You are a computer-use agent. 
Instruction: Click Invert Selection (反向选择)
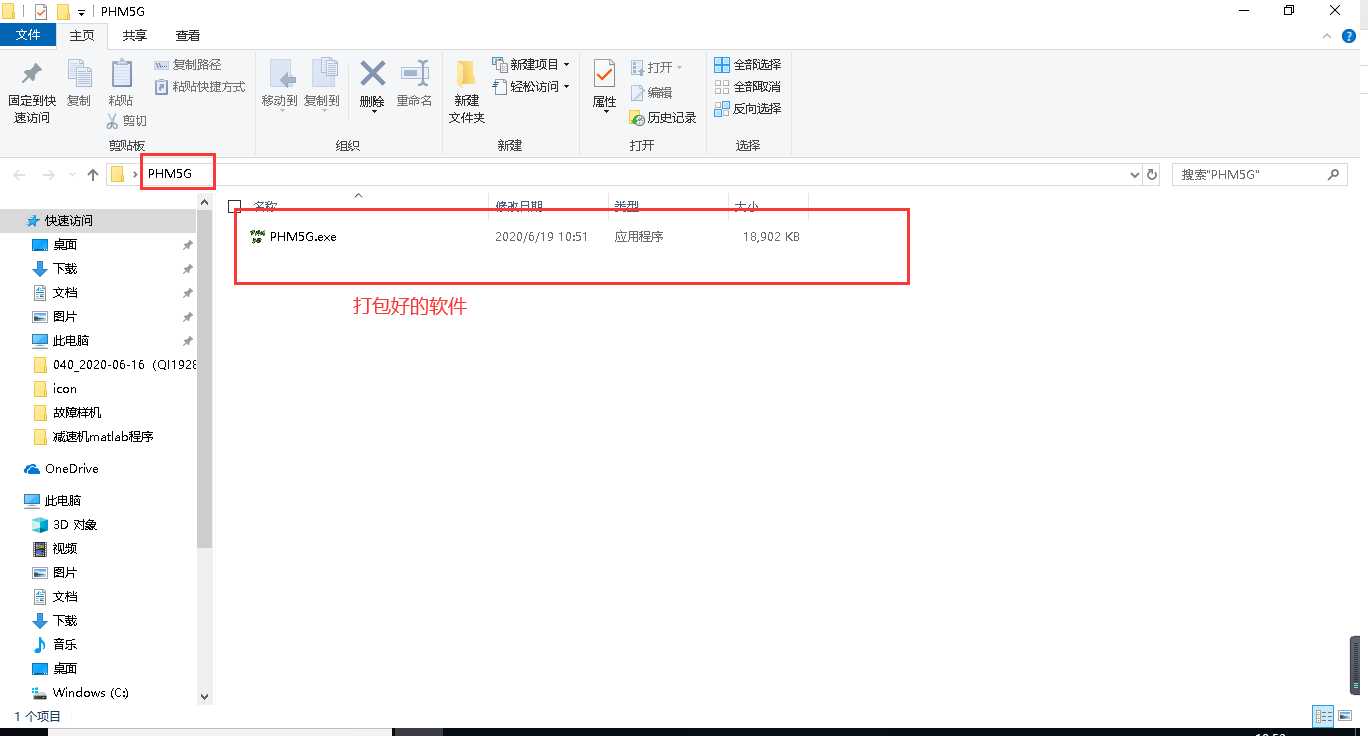click(747, 109)
